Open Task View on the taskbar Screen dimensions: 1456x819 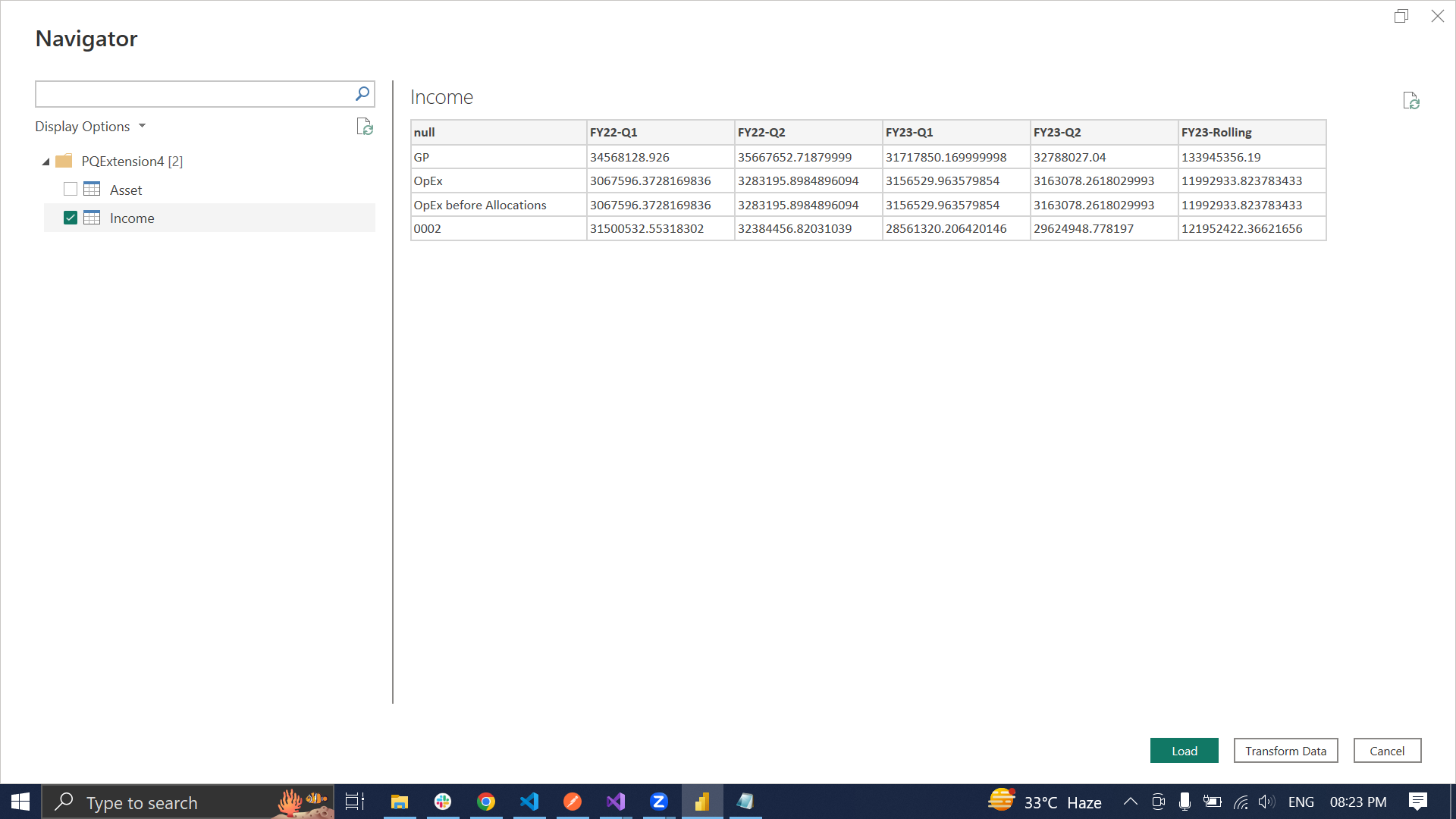tap(355, 802)
